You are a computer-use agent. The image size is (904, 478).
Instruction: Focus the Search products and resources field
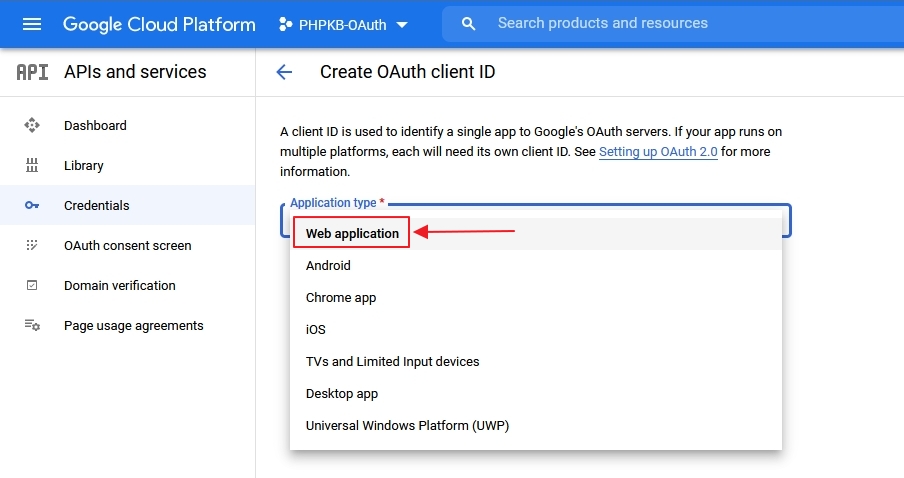(672, 24)
